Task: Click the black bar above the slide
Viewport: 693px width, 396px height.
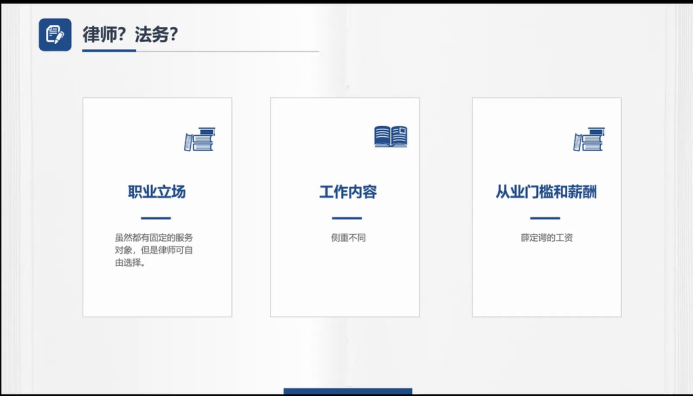Action: (346, 2)
